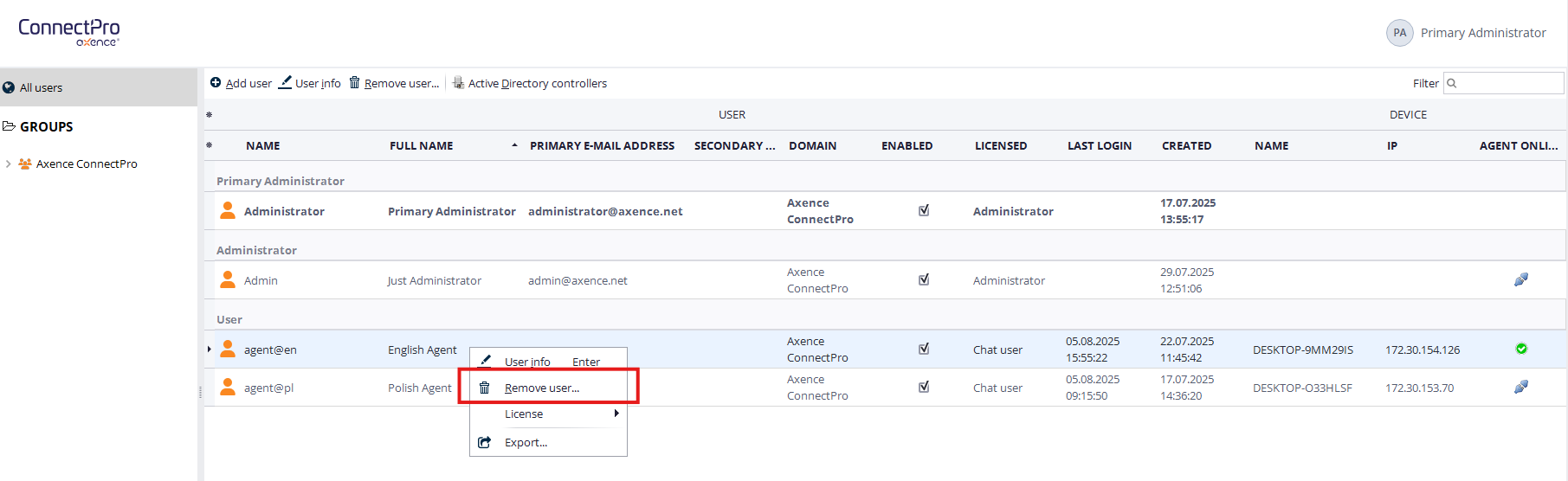1568x481 pixels.
Task: Open Active Directory controllers
Action: (537, 84)
